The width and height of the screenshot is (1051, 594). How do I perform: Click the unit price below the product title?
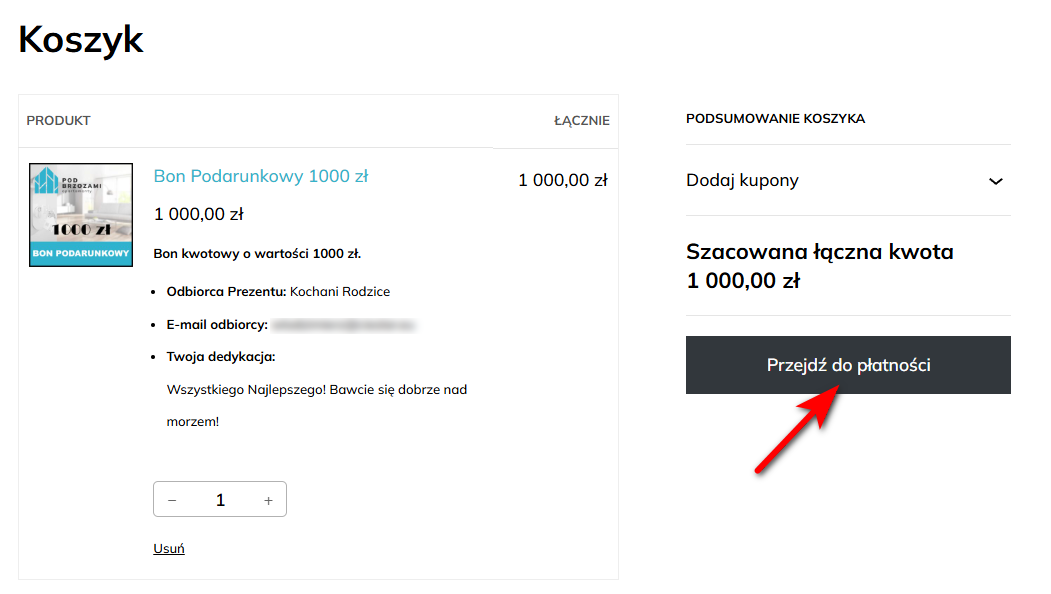(198, 214)
